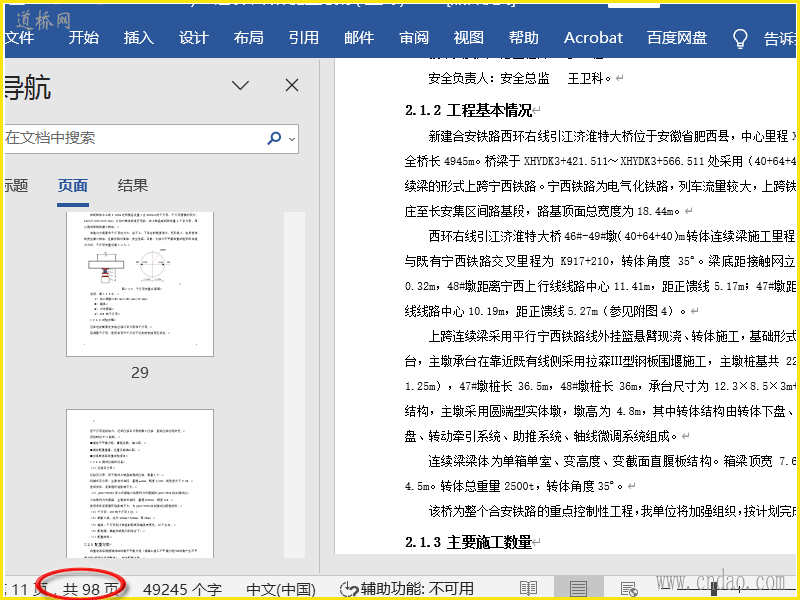
Task: Click the zoom slider in status bar
Action: [x=714, y=589]
